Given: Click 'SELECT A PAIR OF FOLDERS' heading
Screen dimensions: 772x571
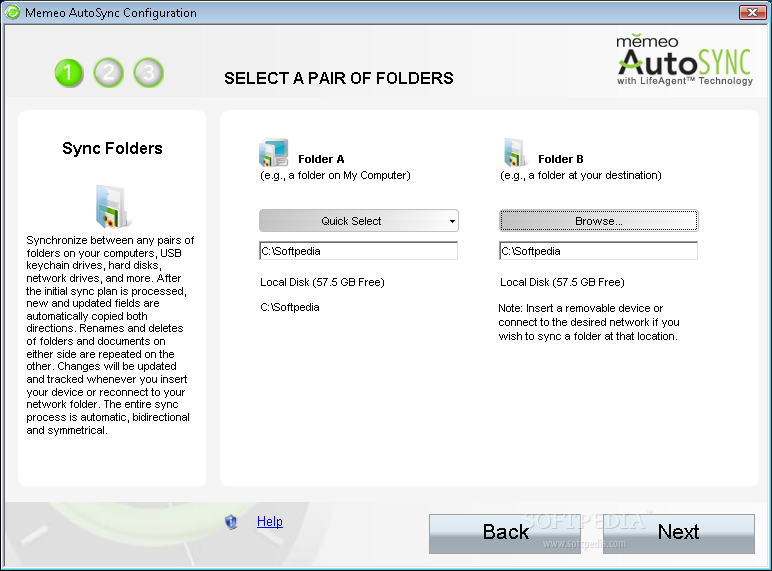Looking at the screenshot, I should click(339, 78).
